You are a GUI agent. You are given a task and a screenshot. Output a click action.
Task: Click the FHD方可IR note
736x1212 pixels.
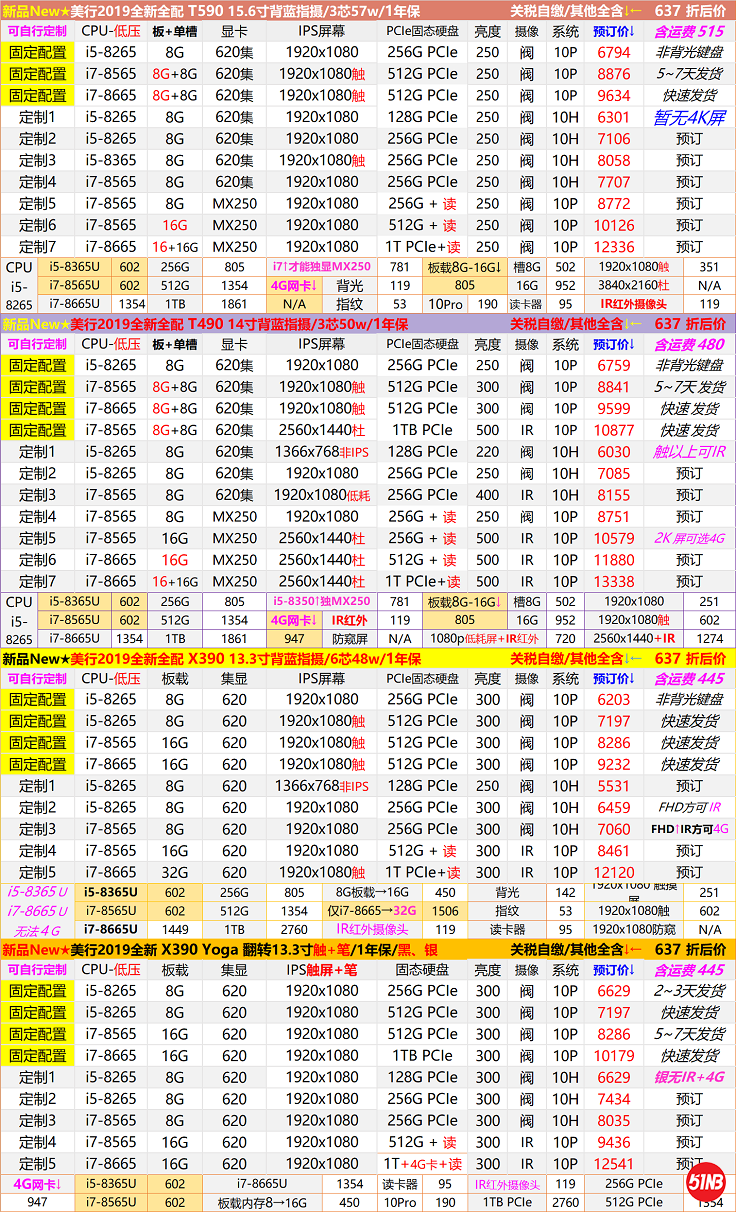click(689, 808)
